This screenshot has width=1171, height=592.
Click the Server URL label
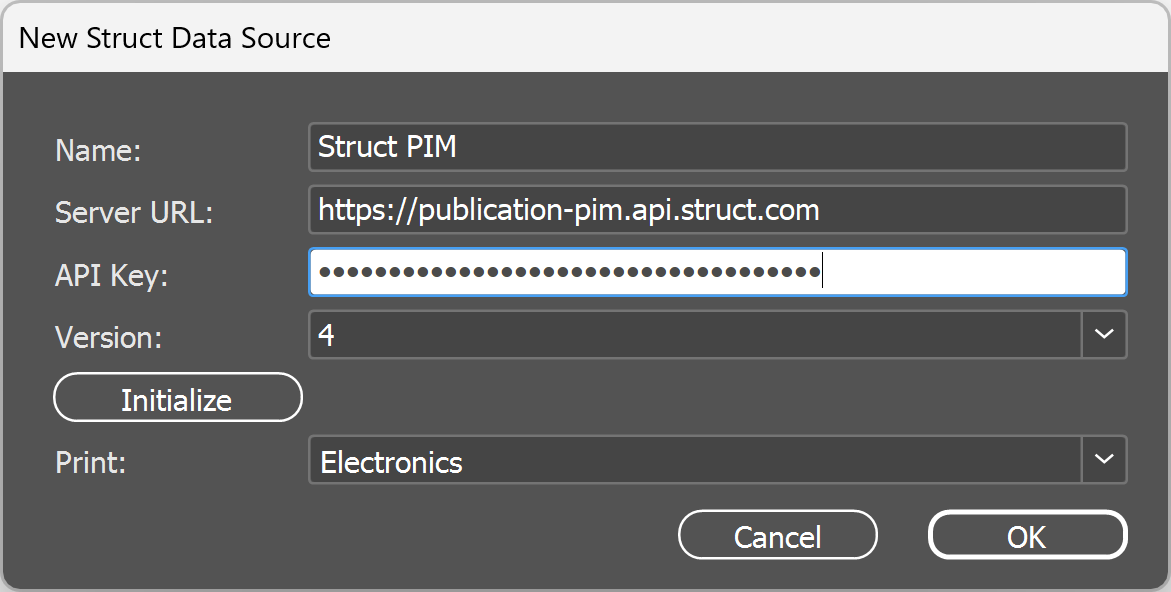134,212
